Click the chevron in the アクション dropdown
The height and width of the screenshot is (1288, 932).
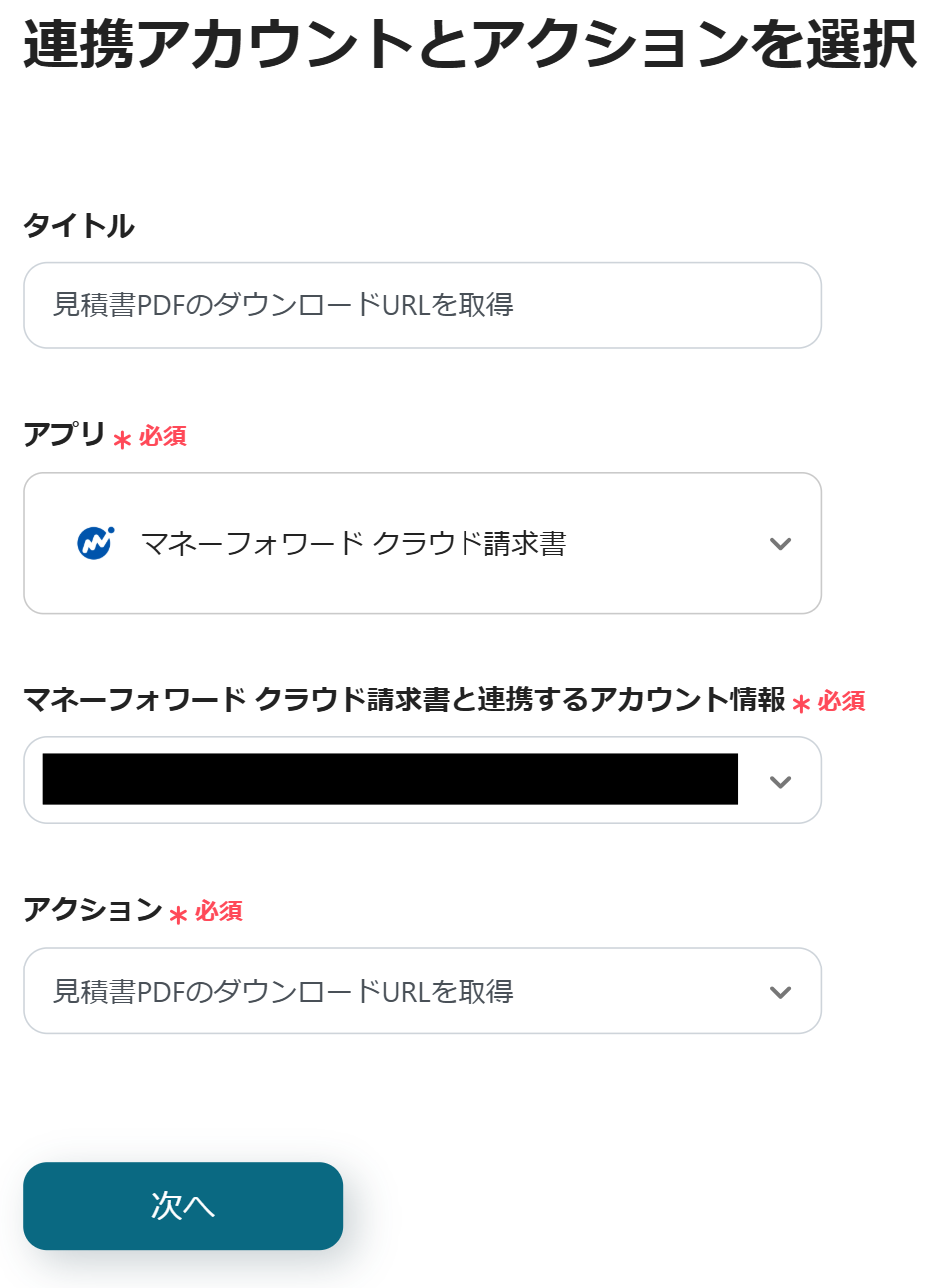[x=780, y=992]
